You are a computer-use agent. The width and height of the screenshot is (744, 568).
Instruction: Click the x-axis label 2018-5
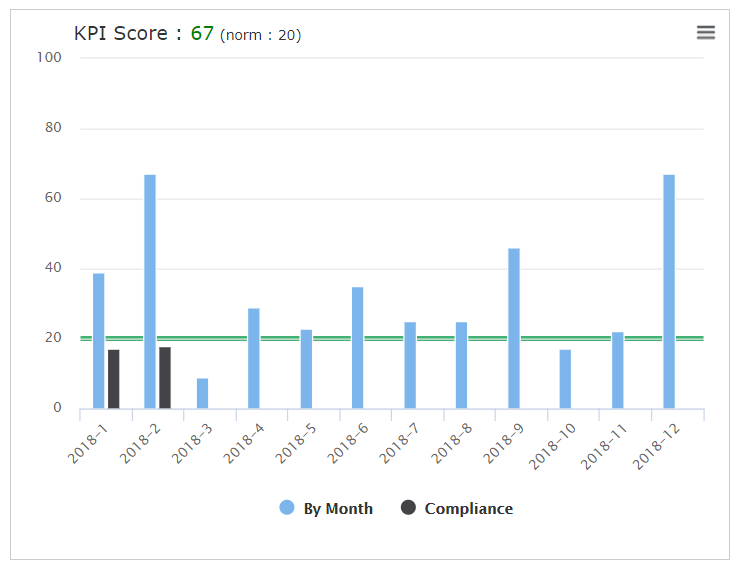click(295, 444)
